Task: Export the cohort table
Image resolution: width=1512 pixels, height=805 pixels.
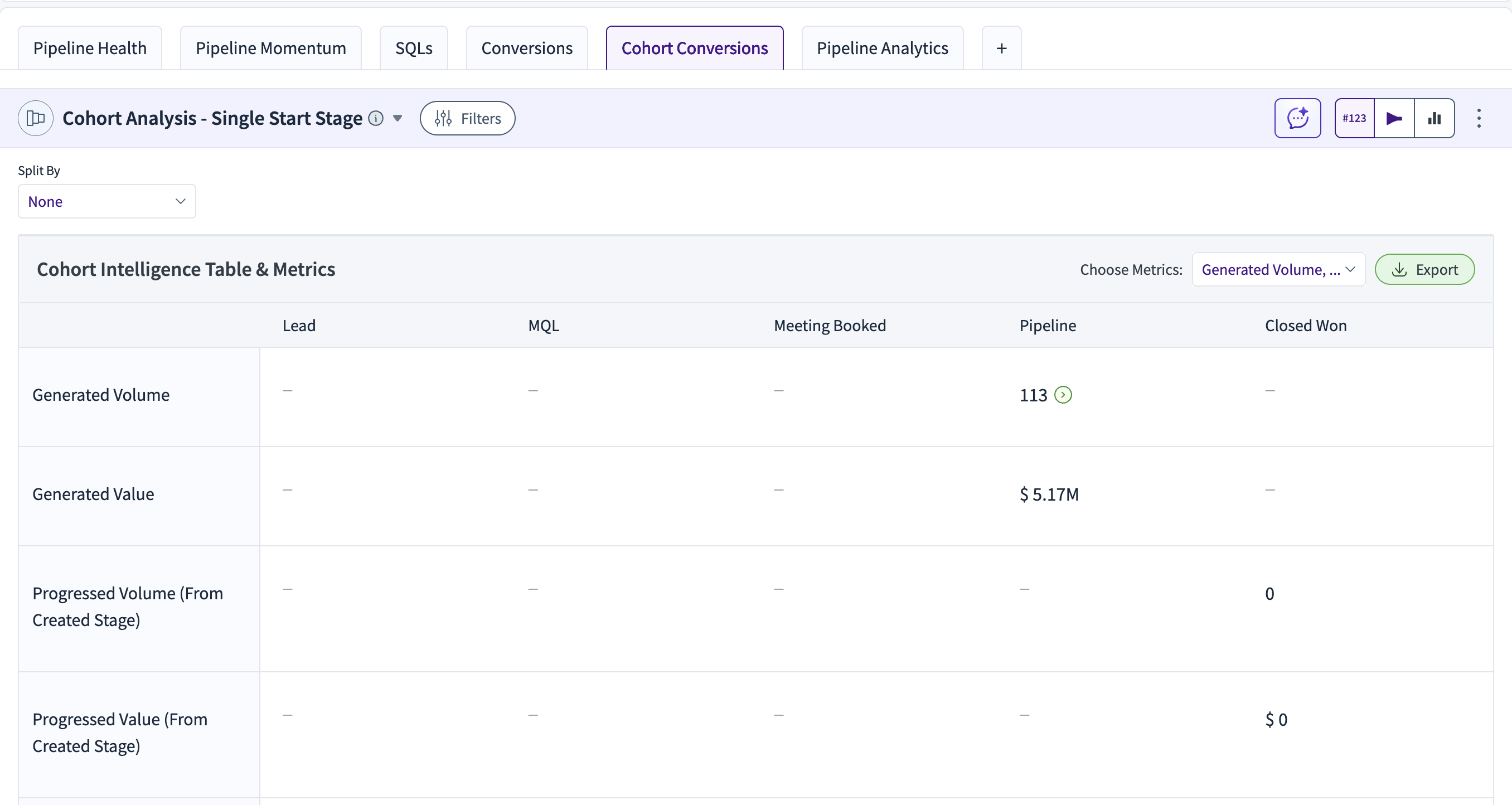Action: (1424, 269)
